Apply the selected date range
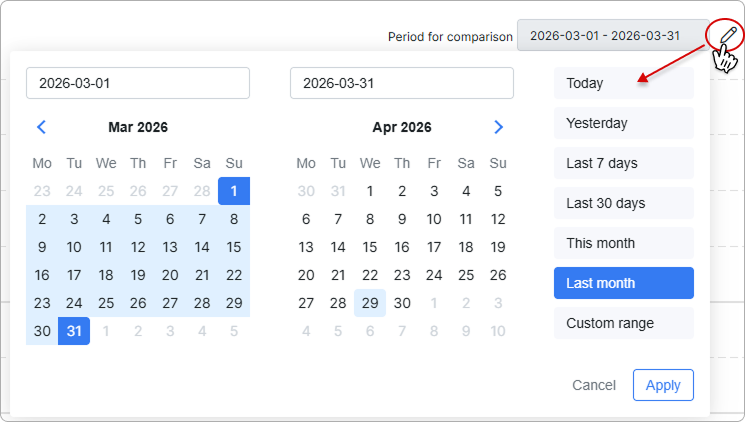 coord(663,385)
